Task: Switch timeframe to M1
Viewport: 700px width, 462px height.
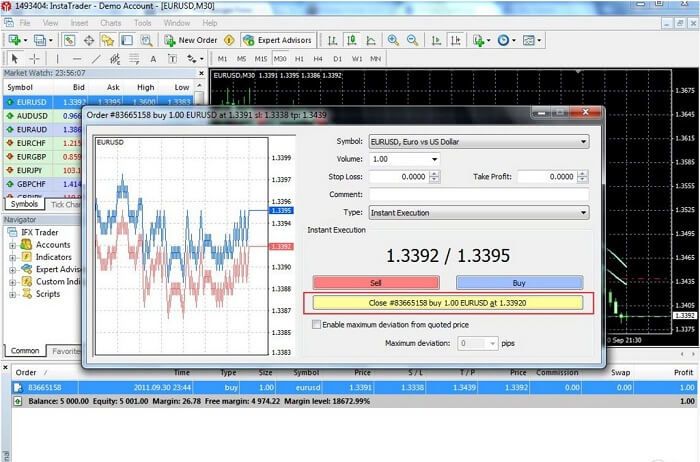Action: click(222, 58)
